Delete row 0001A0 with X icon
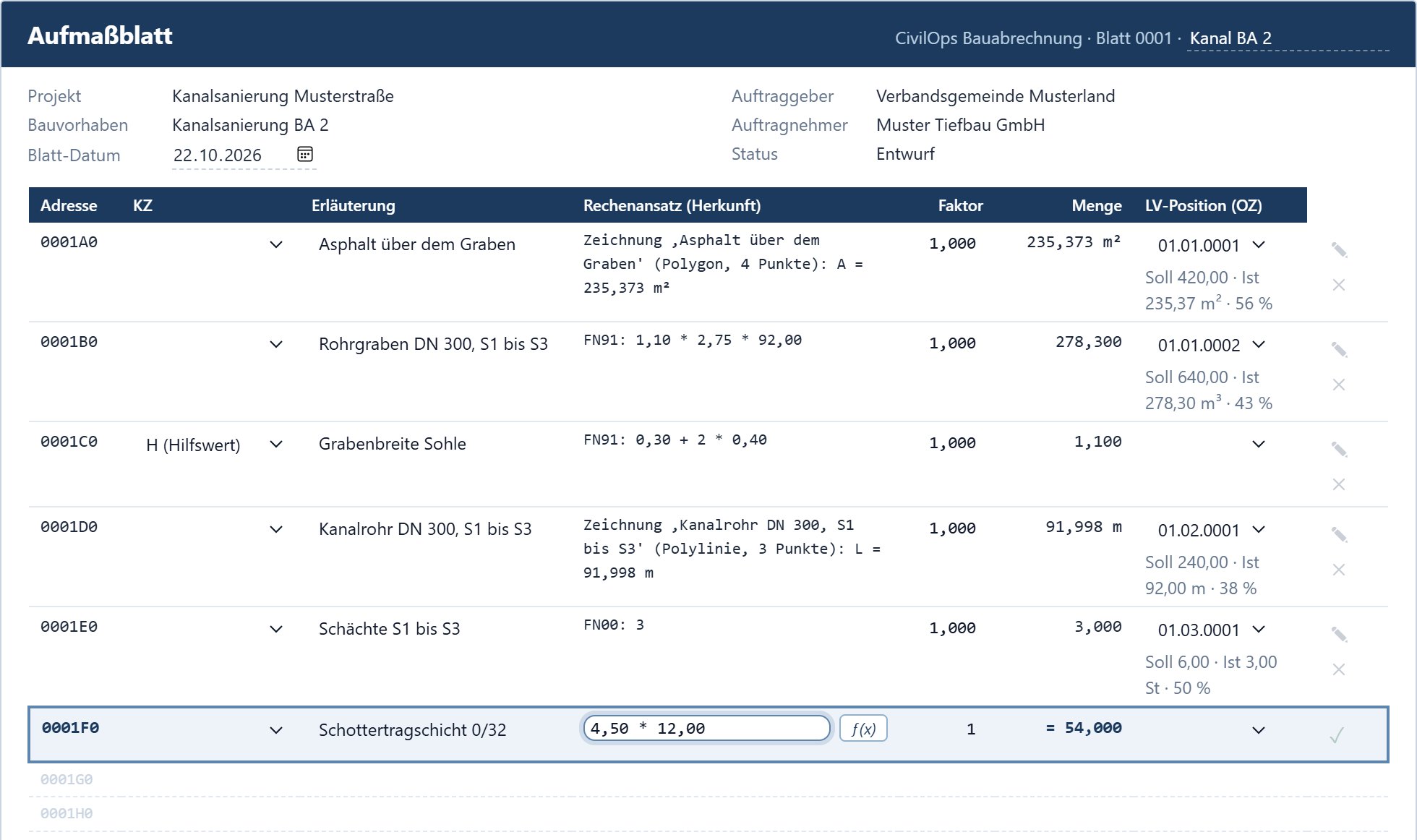This screenshot has height=840, width=1417. tap(1339, 285)
